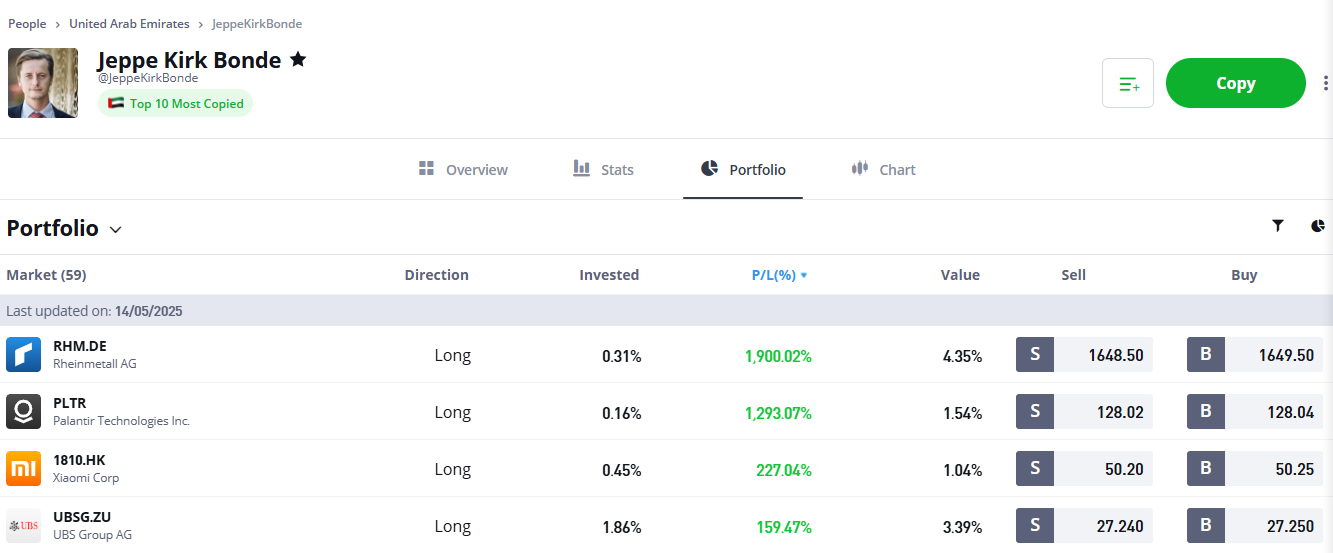Click the Overview grid icon

pyautogui.click(x=427, y=168)
